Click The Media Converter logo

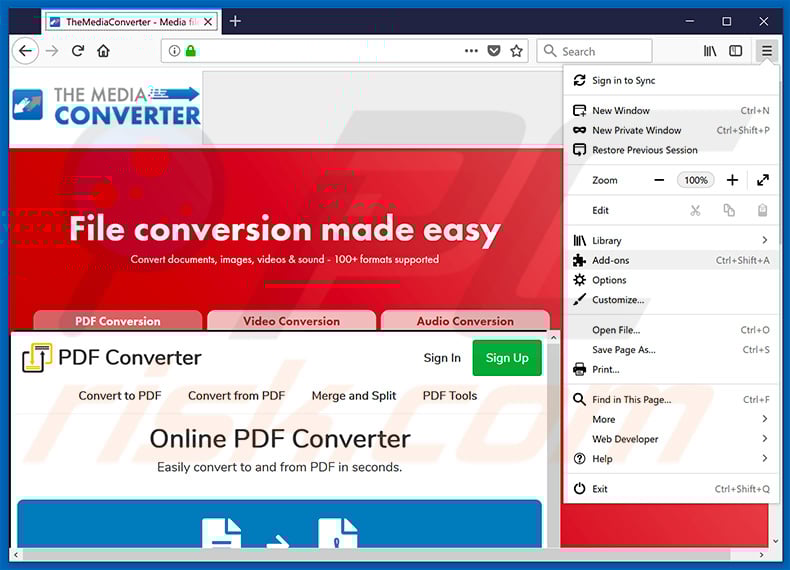tap(107, 106)
